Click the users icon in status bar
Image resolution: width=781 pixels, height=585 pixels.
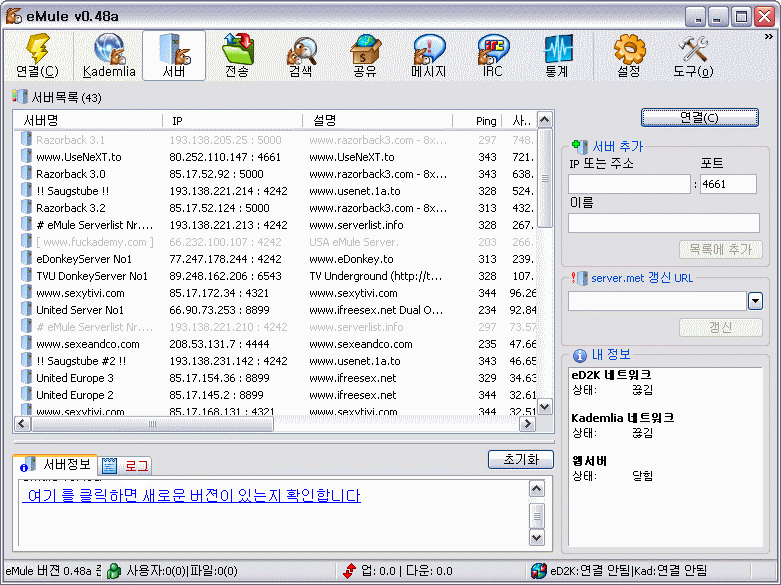point(114,571)
